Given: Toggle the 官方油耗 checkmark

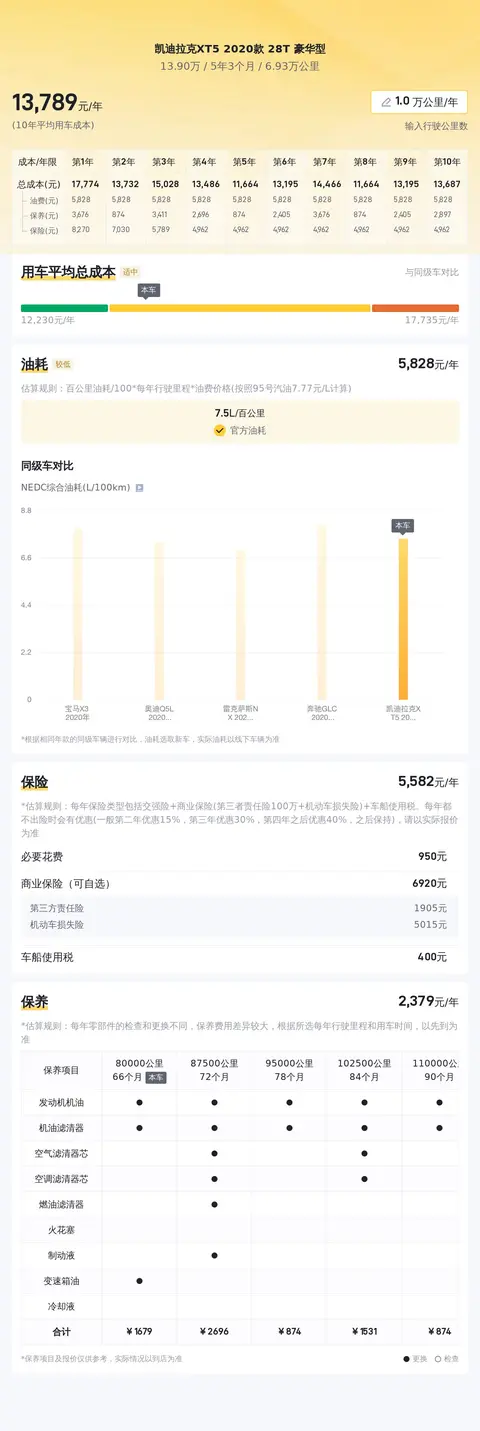Looking at the screenshot, I should click(220, 431).
